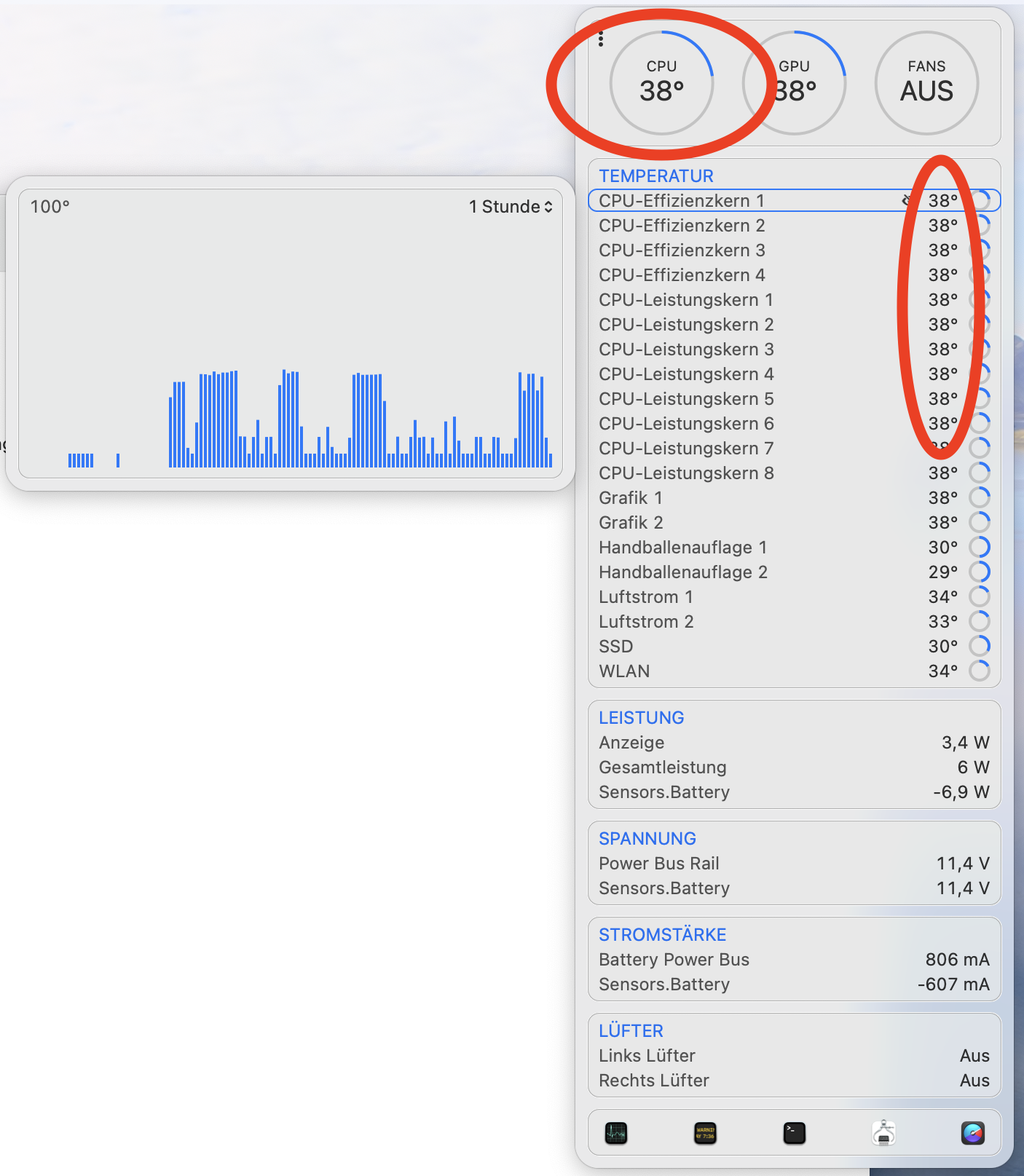Click the Handballenauflage 1 label
This screenshot has height=1176, width=1024.
[683, 547]
